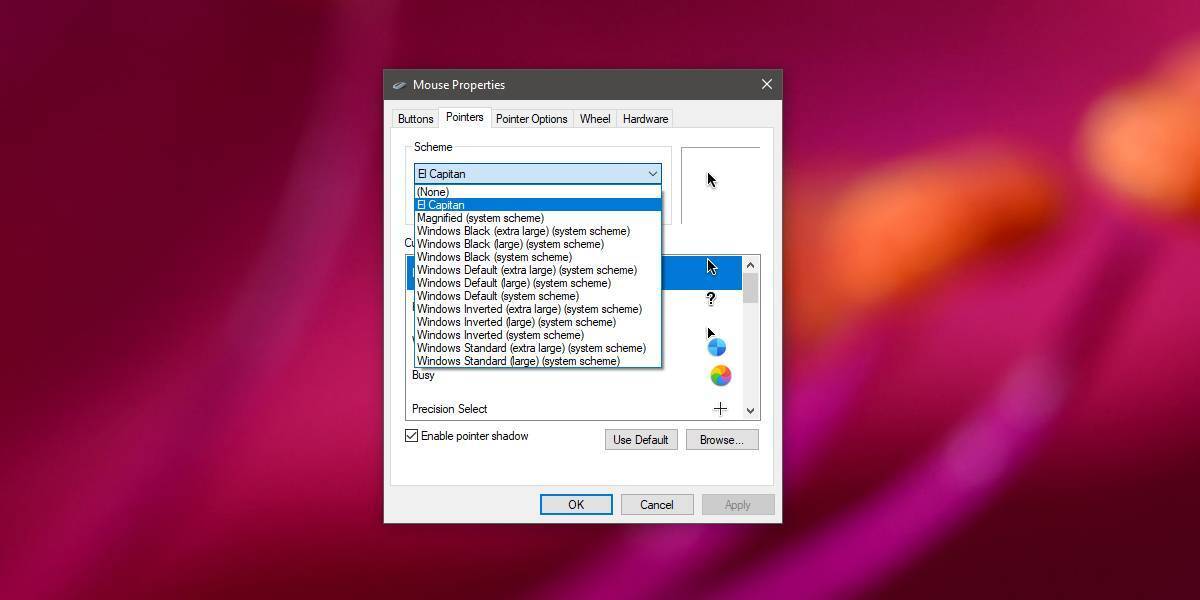Choose Windows Black (extra large) scheme
Screen dimensions: 1200x600
pyautogui.click(x=538, y=231)
